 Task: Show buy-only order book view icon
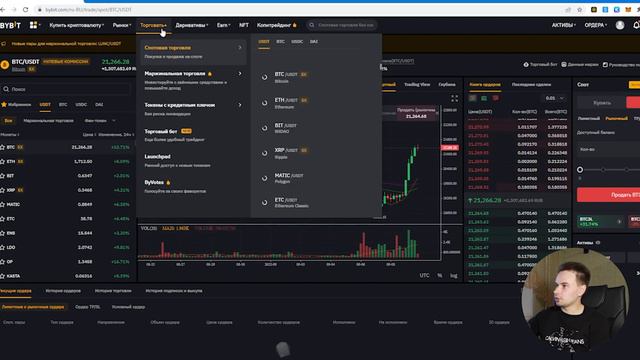484,98
